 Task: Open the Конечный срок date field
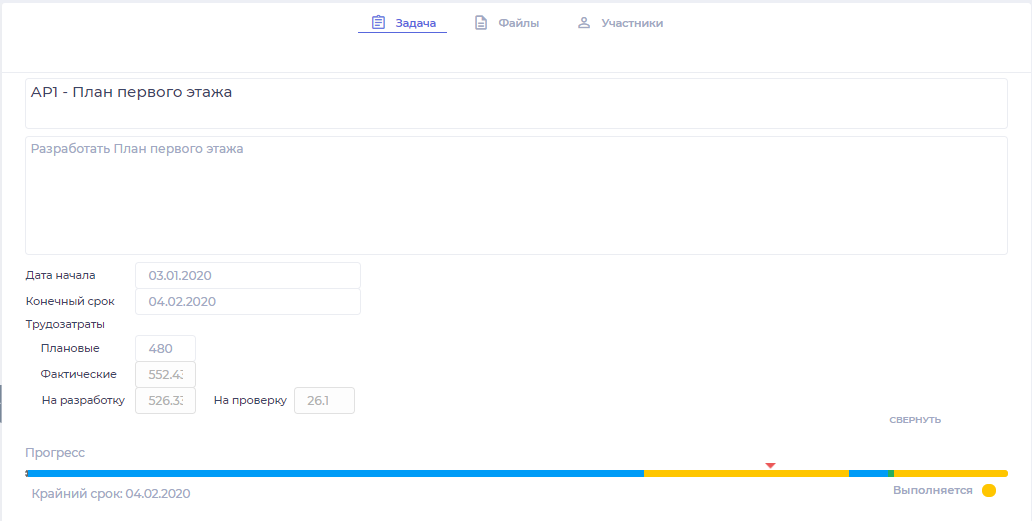click(247, 301)
